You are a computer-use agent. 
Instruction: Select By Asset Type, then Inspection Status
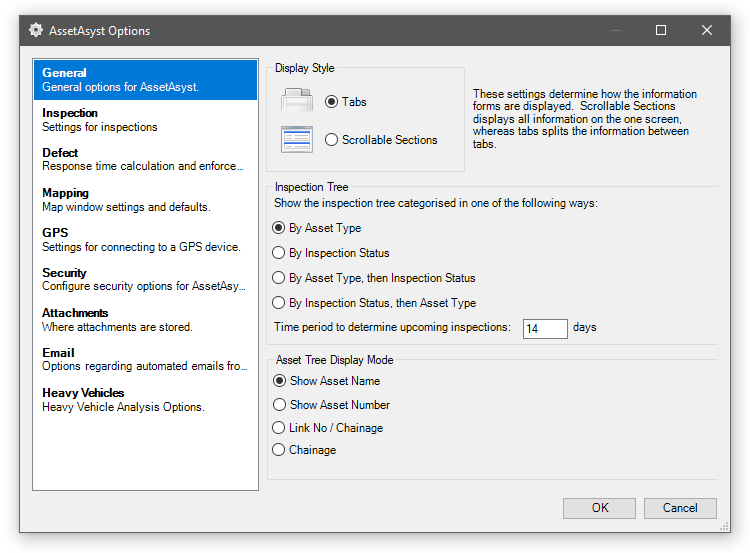pos(280,278)
